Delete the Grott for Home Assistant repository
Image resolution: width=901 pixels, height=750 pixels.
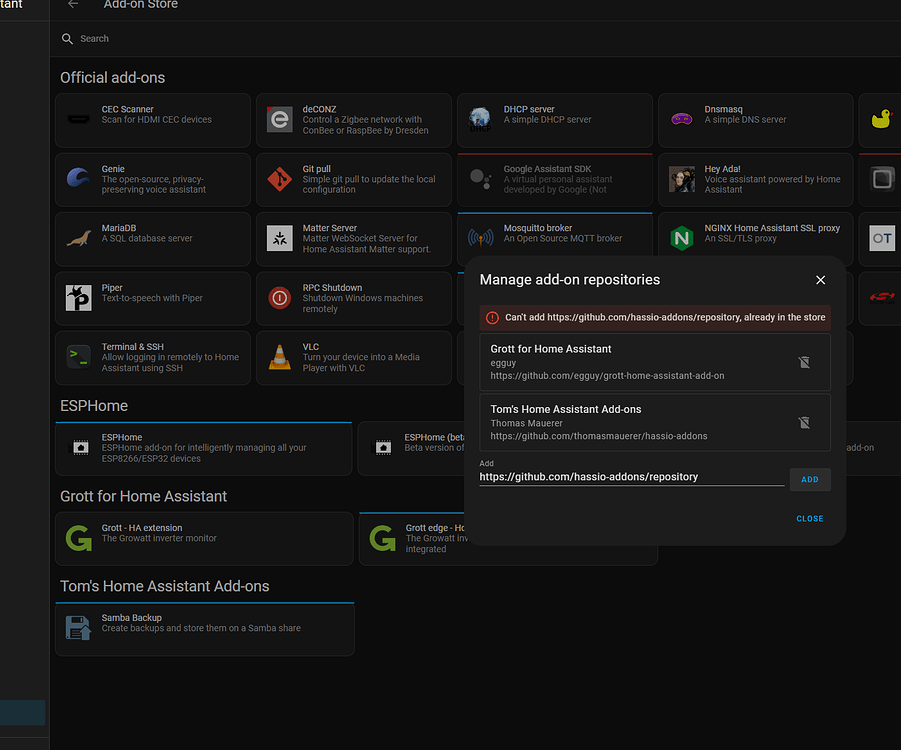[x=804, y=363]
